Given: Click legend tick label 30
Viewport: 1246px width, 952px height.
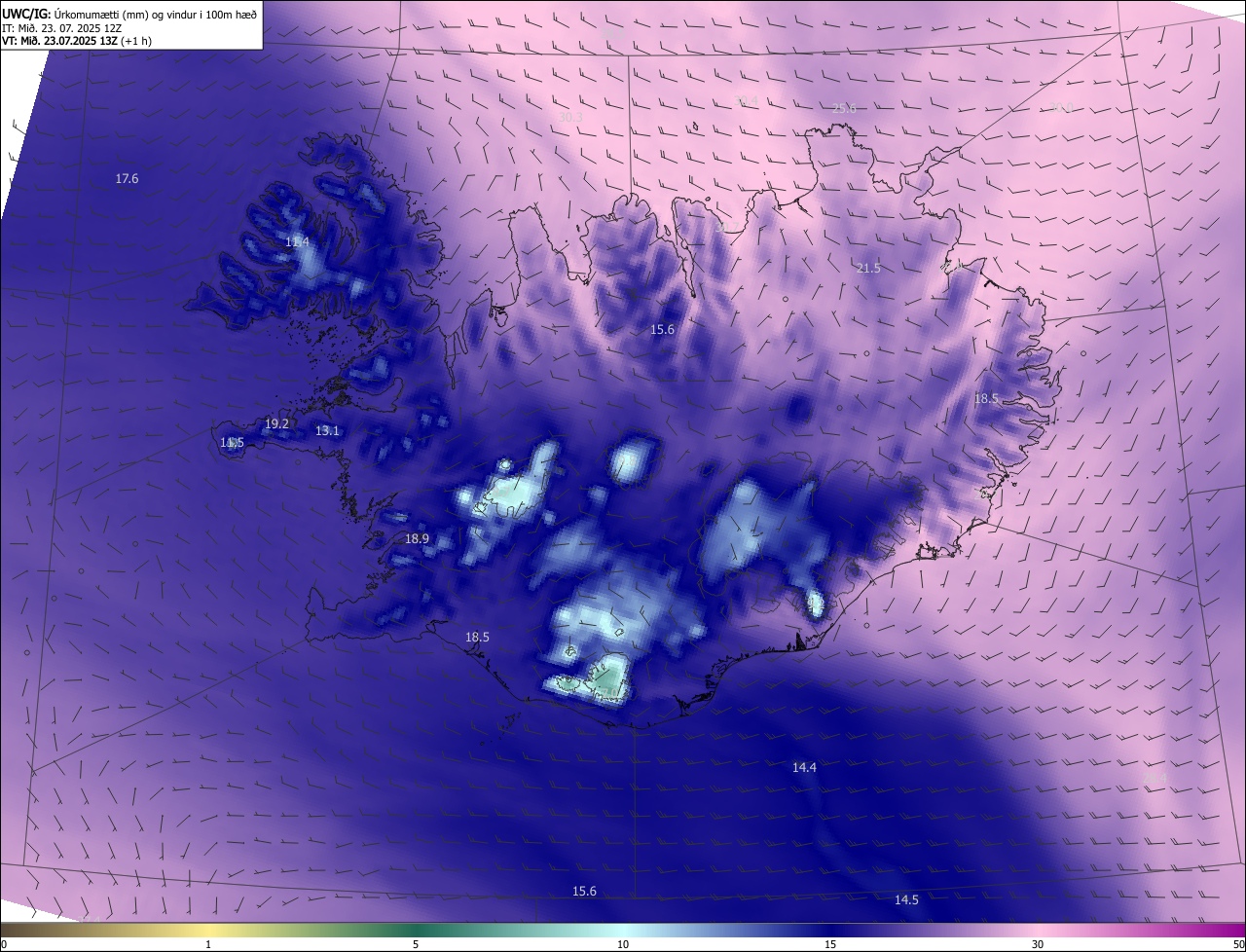Looking at the screenshot, I should pos(1038,944).
